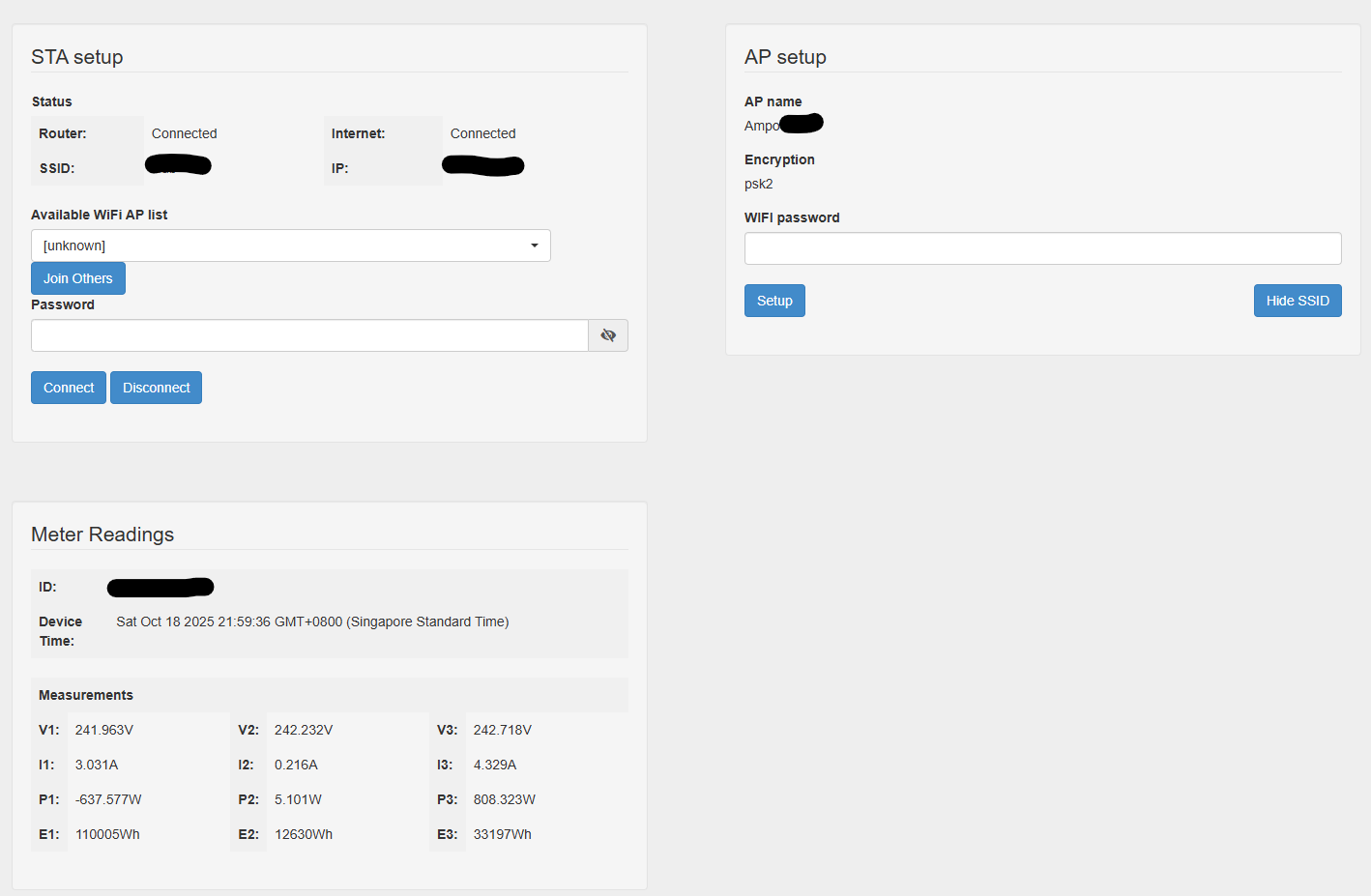
Task: Click the Device Time timestamp value
Action: (312, 621)
